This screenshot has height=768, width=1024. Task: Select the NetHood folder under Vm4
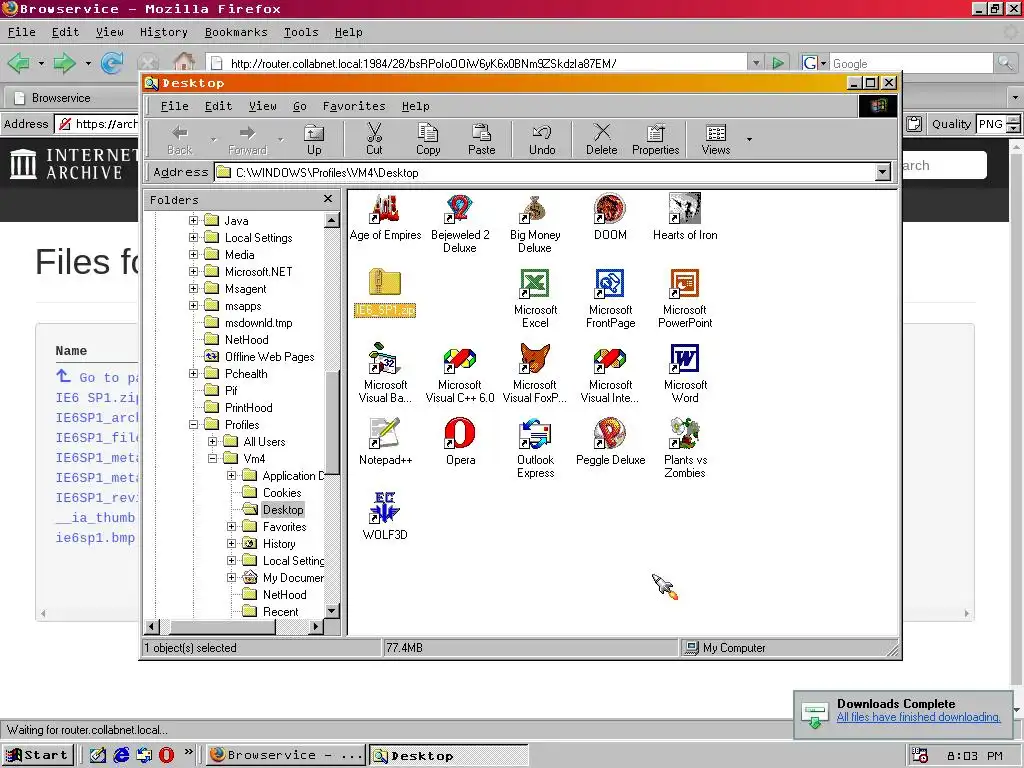click(284, 594)
